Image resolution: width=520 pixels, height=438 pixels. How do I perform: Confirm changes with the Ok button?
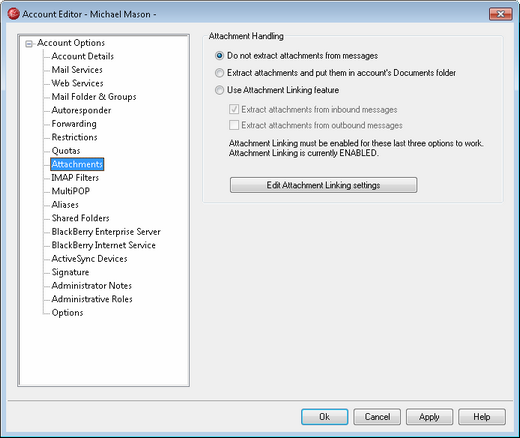[x=325, y=417]
